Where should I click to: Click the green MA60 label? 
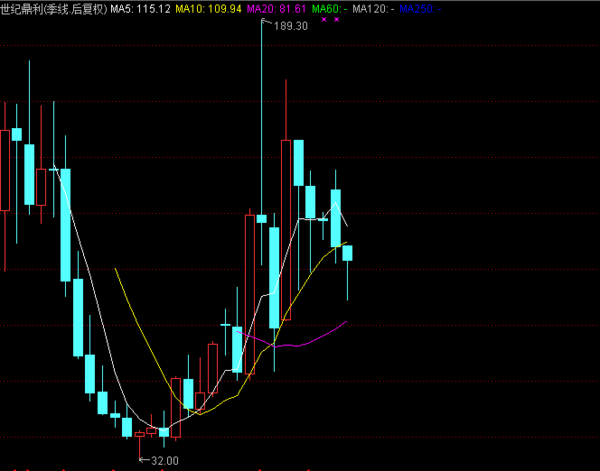click(x=329, y=9)
